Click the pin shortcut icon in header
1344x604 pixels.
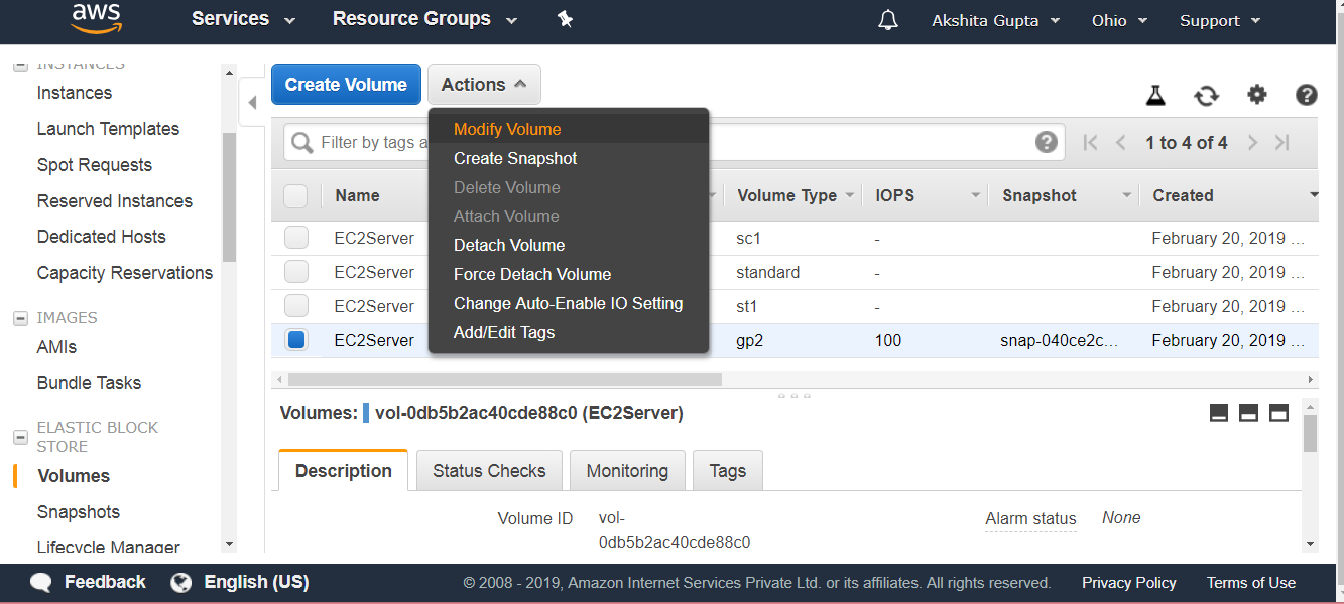[566, 19]
